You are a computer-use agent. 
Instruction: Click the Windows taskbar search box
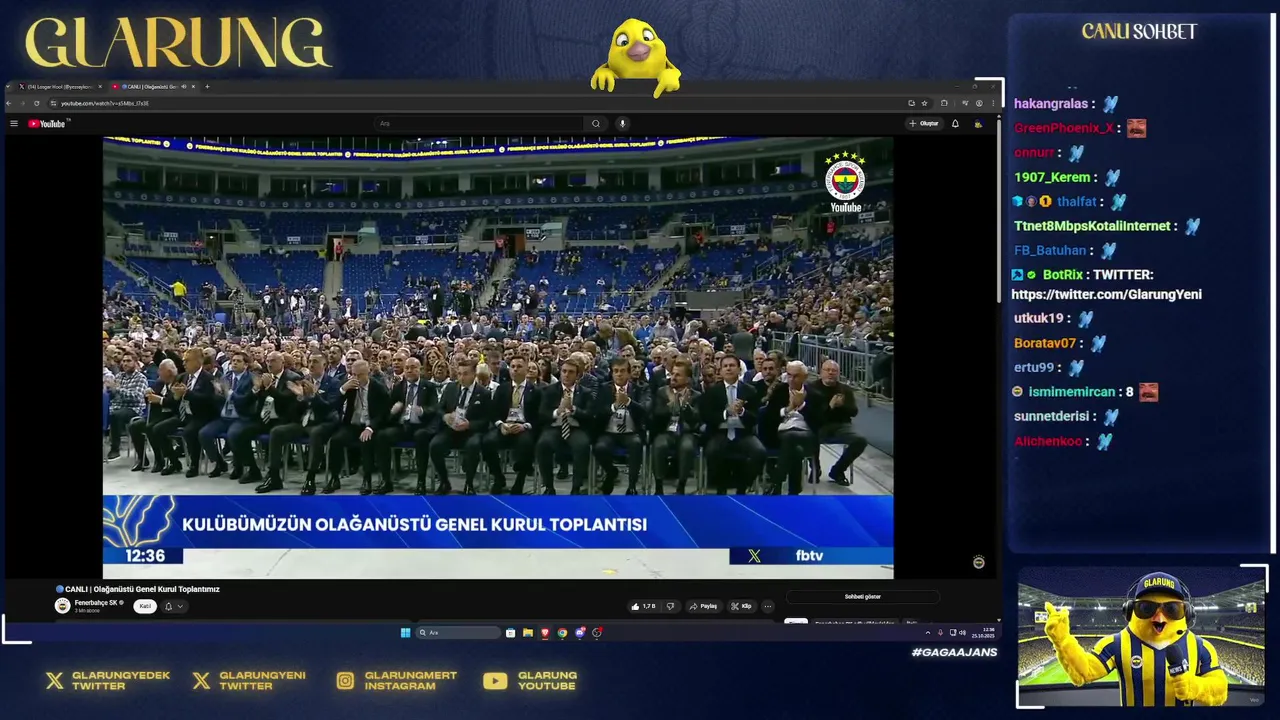click(458, 632)
